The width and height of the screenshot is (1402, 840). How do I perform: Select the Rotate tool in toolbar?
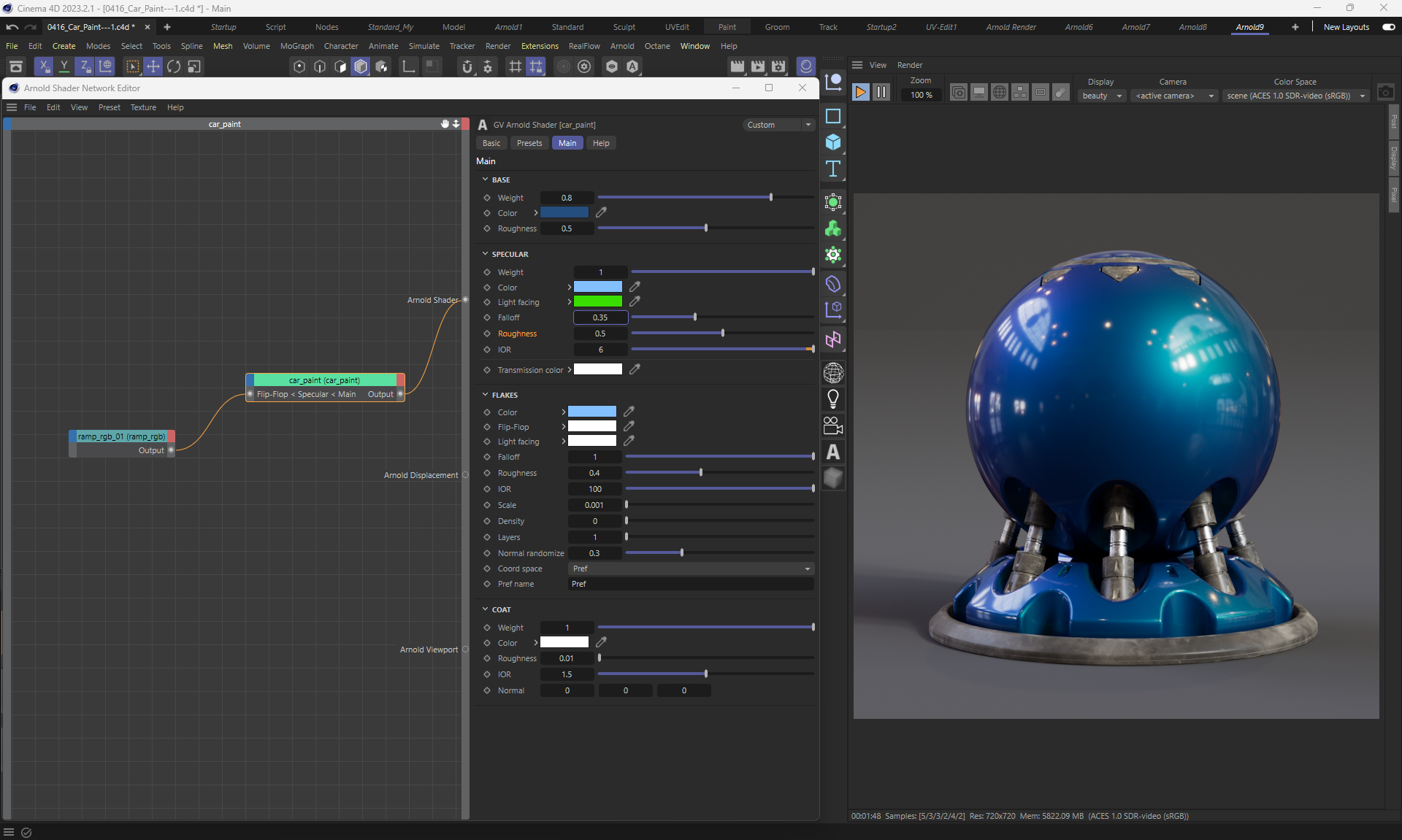click(x=173, y=66)
